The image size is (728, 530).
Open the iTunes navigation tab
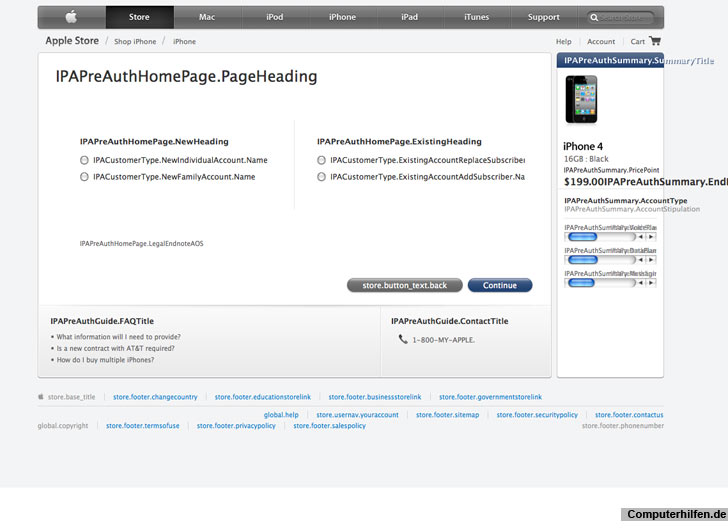coord(477,17)
